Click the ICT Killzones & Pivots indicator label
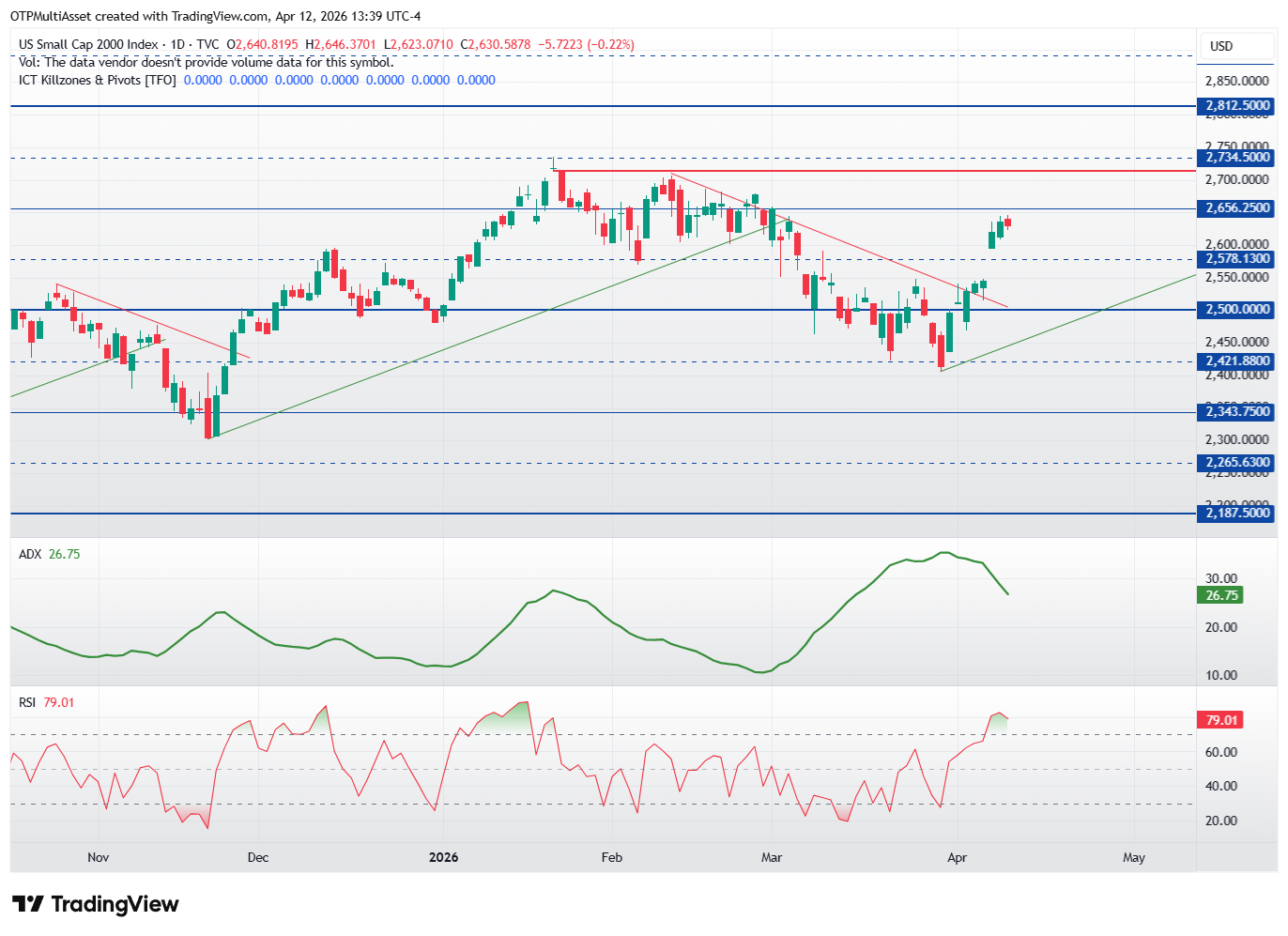The height and width of the screenshot is (936, 1288). click(98, 80)
